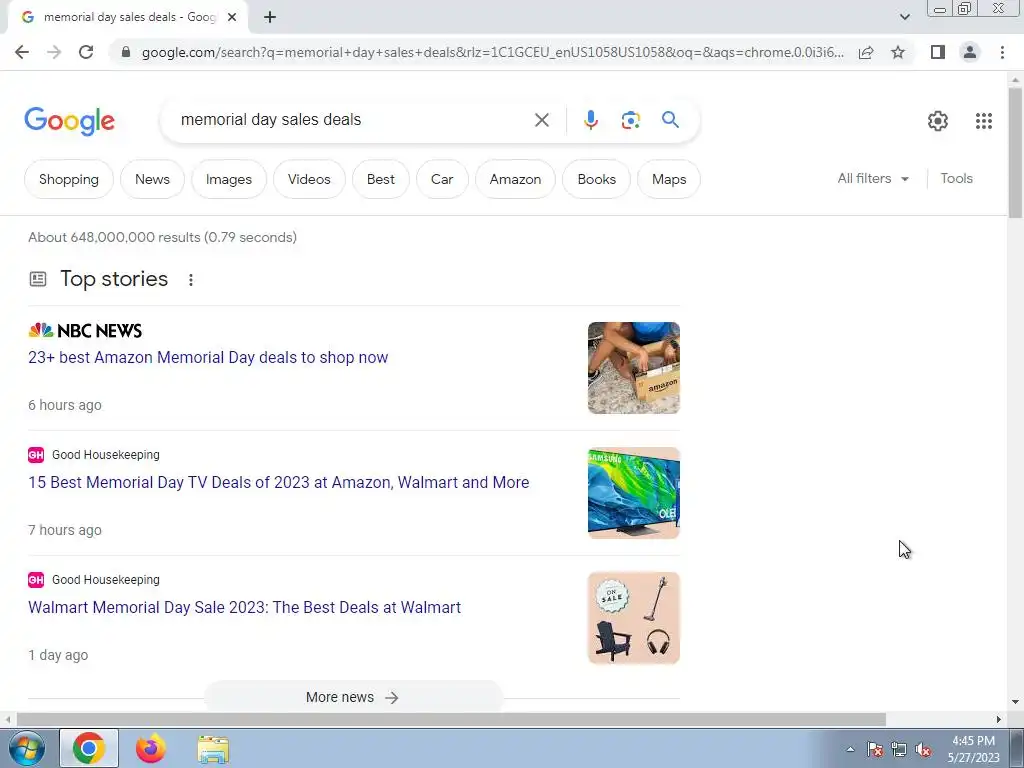Open the Chrome three-dot menu
The image size is (1024, 768).
(x=1002, y=52)
